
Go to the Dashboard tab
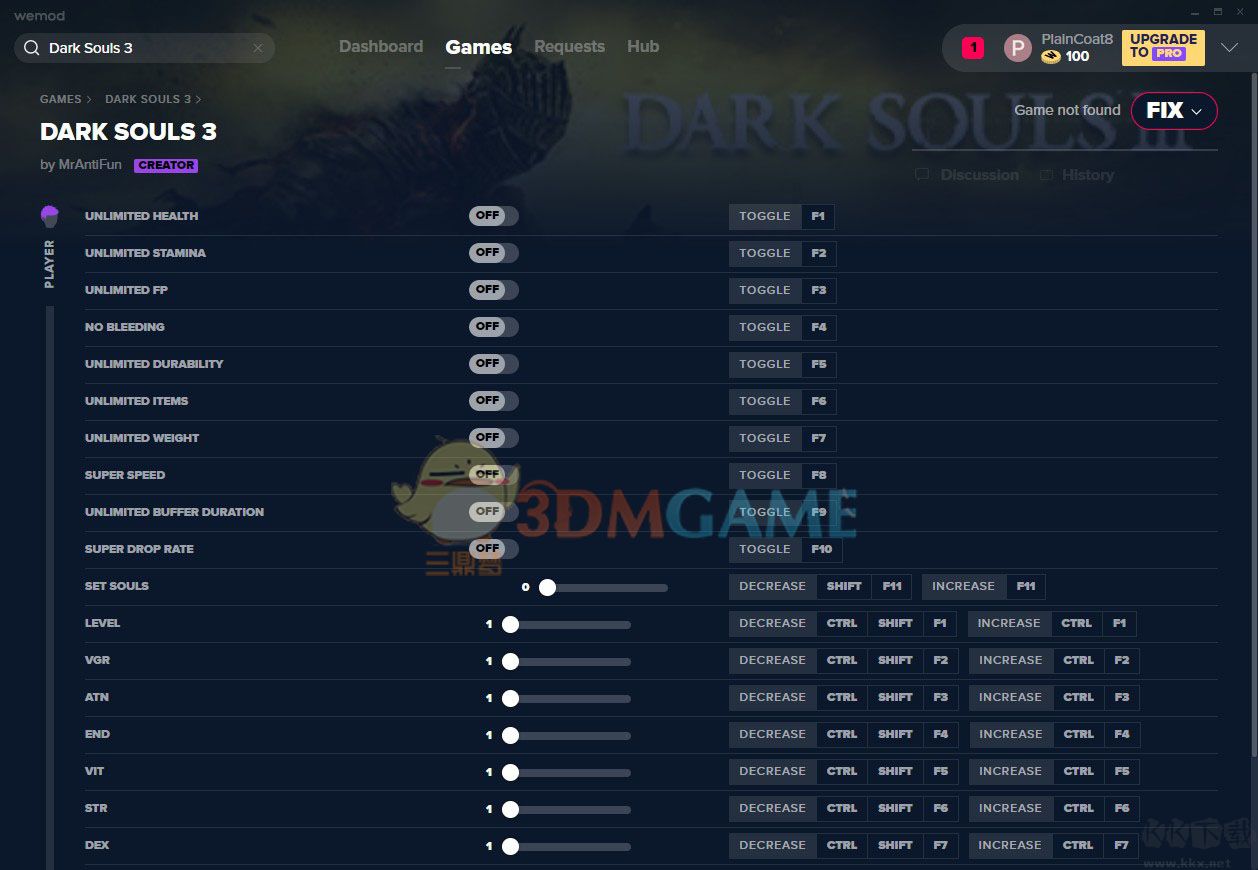[x=381, y=47]
